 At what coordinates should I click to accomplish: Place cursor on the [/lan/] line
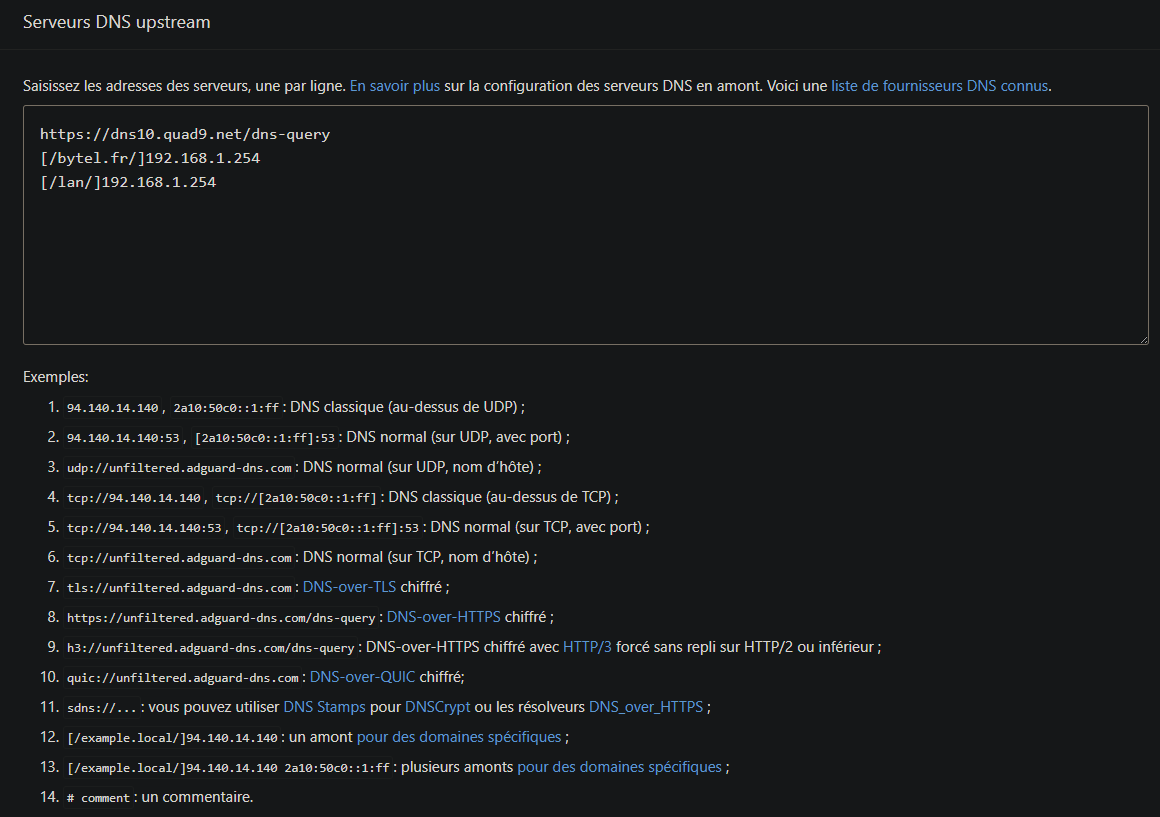128,183
